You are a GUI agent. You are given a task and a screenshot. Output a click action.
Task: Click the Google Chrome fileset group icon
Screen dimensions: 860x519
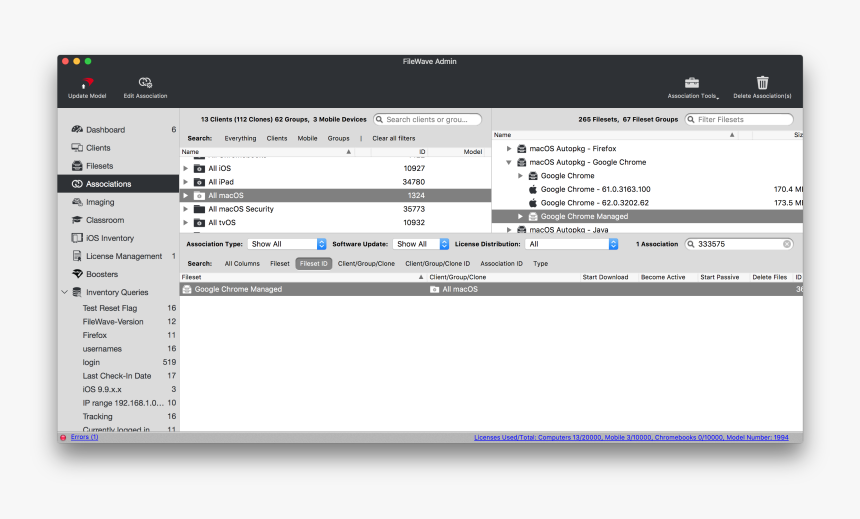click(533, 176)
